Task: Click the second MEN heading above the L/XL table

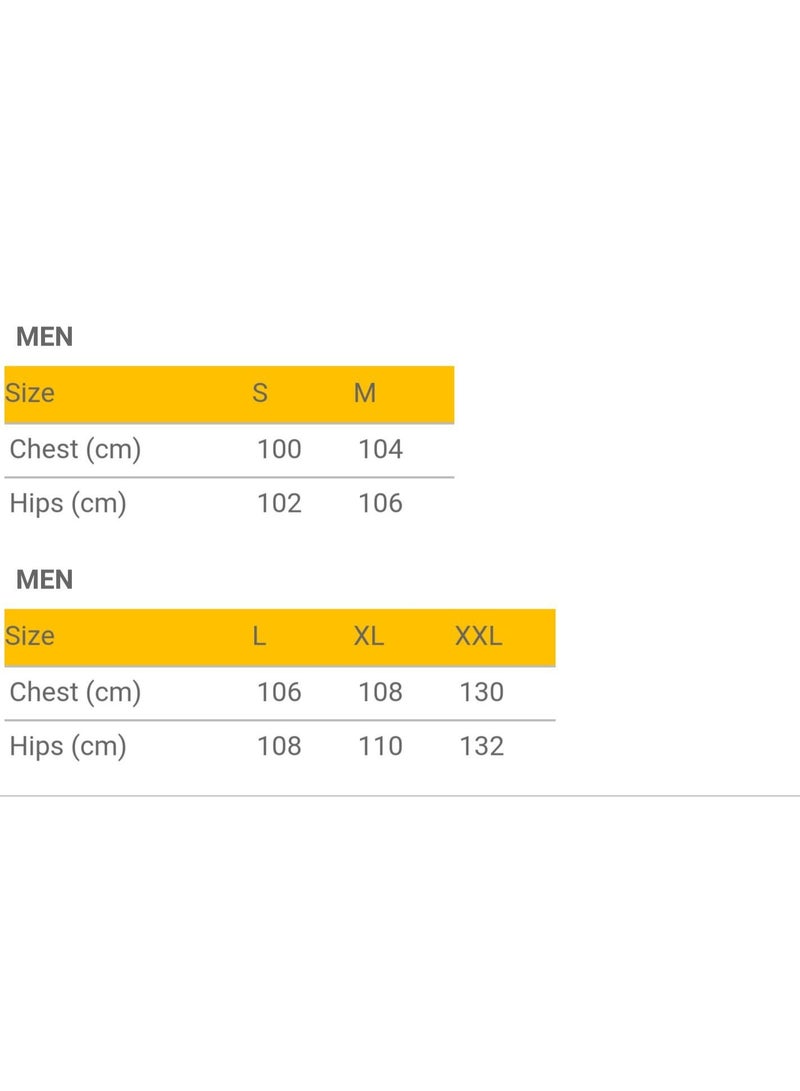Action: pos(45,580)
